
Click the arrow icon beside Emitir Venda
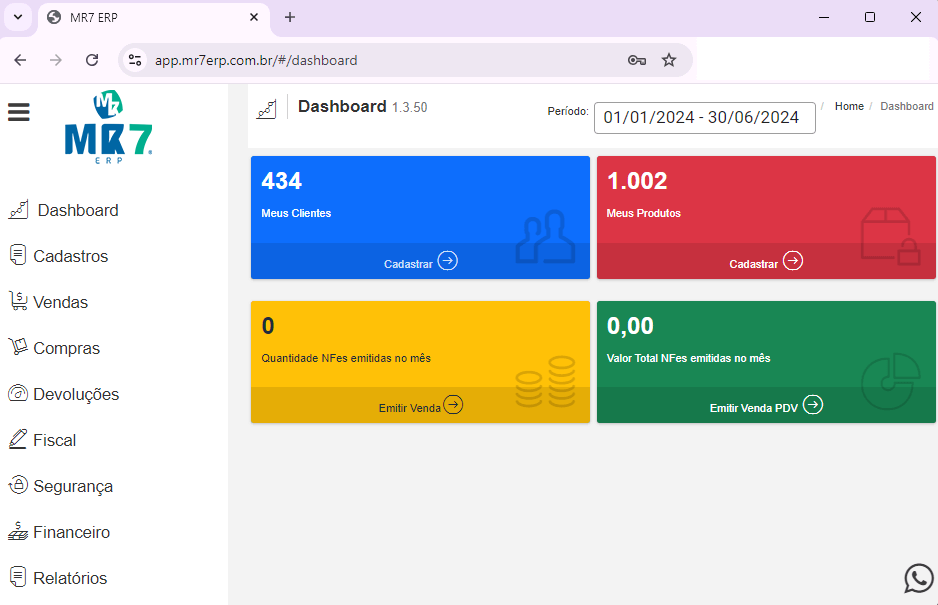(453, 405)
